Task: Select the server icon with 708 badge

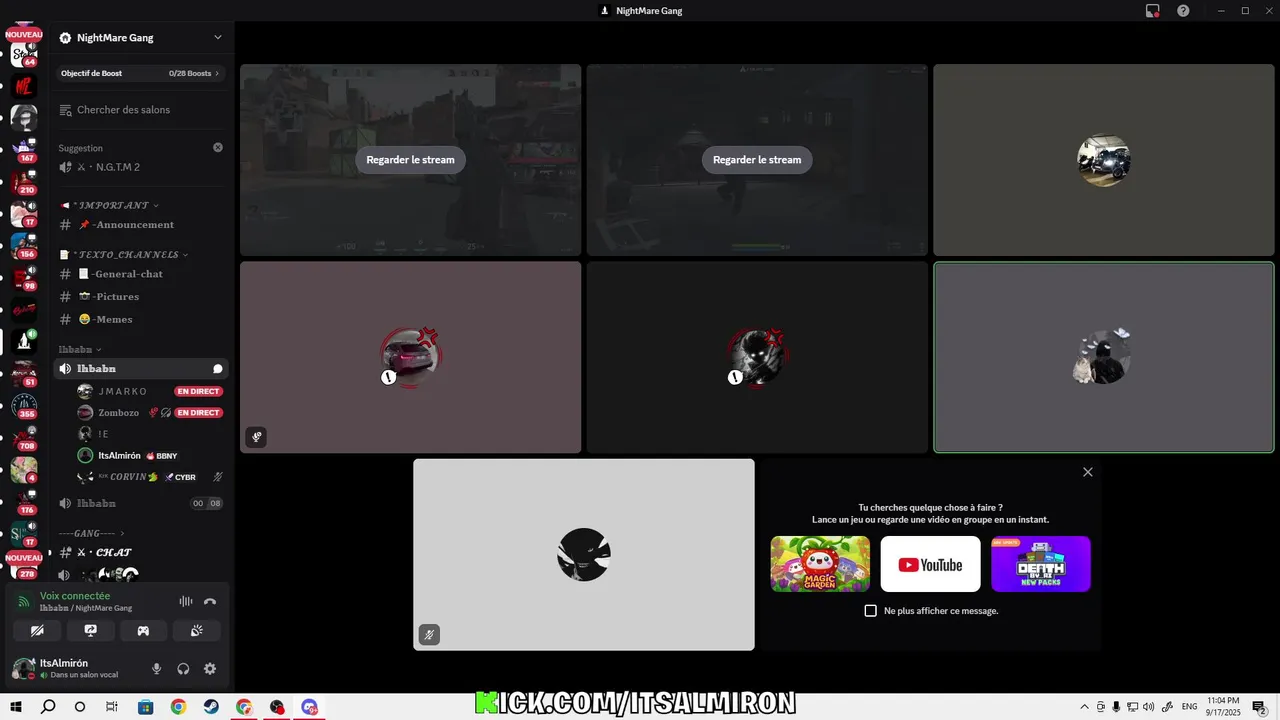Action: (x=24, y=436)
